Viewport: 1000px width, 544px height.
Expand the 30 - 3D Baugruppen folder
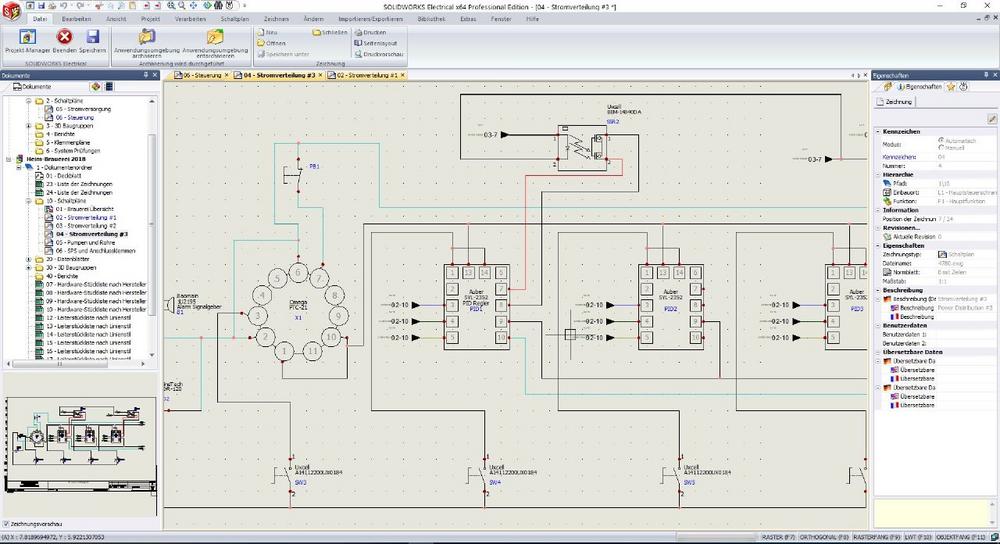pos(29,268)
